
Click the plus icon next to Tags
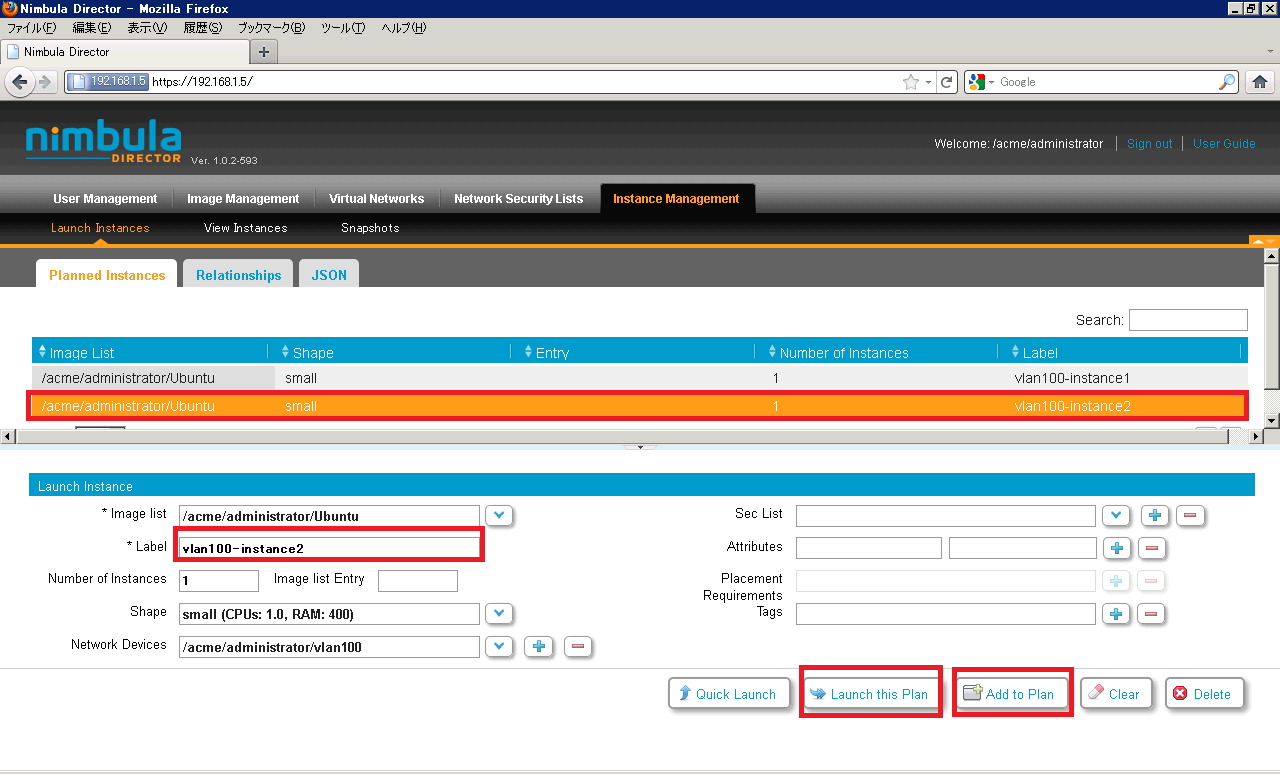tap(1117, 614)
